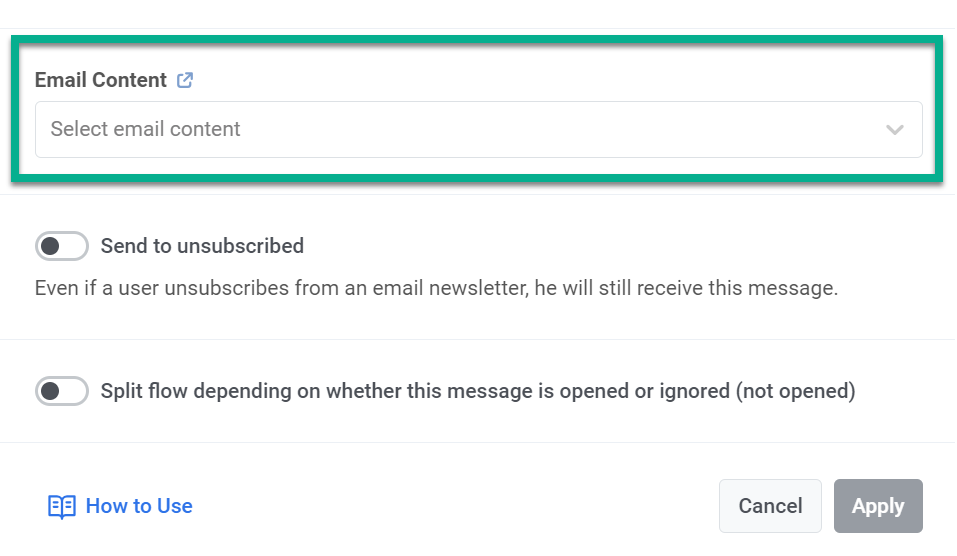Expand the chevron arrow in email content field
Screen dimensions: 957x556
[894, 130]
